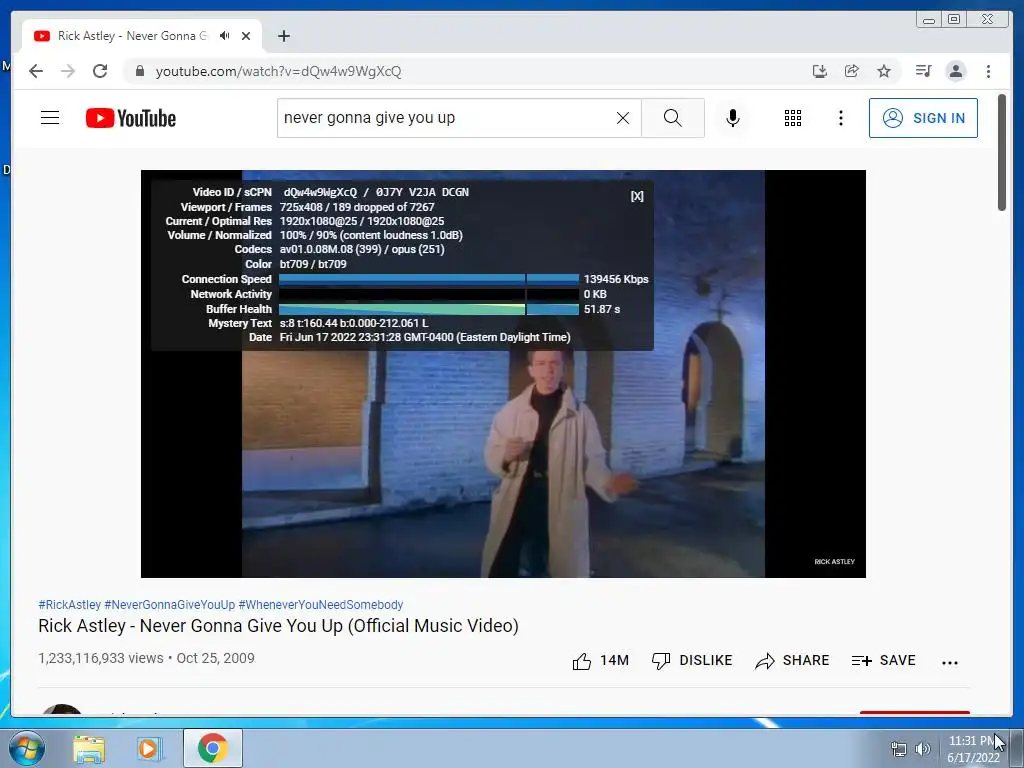Open Chrome media controls
This screenshot has width=1024, height=768.
pyautogui.click(x=923, y=71)
